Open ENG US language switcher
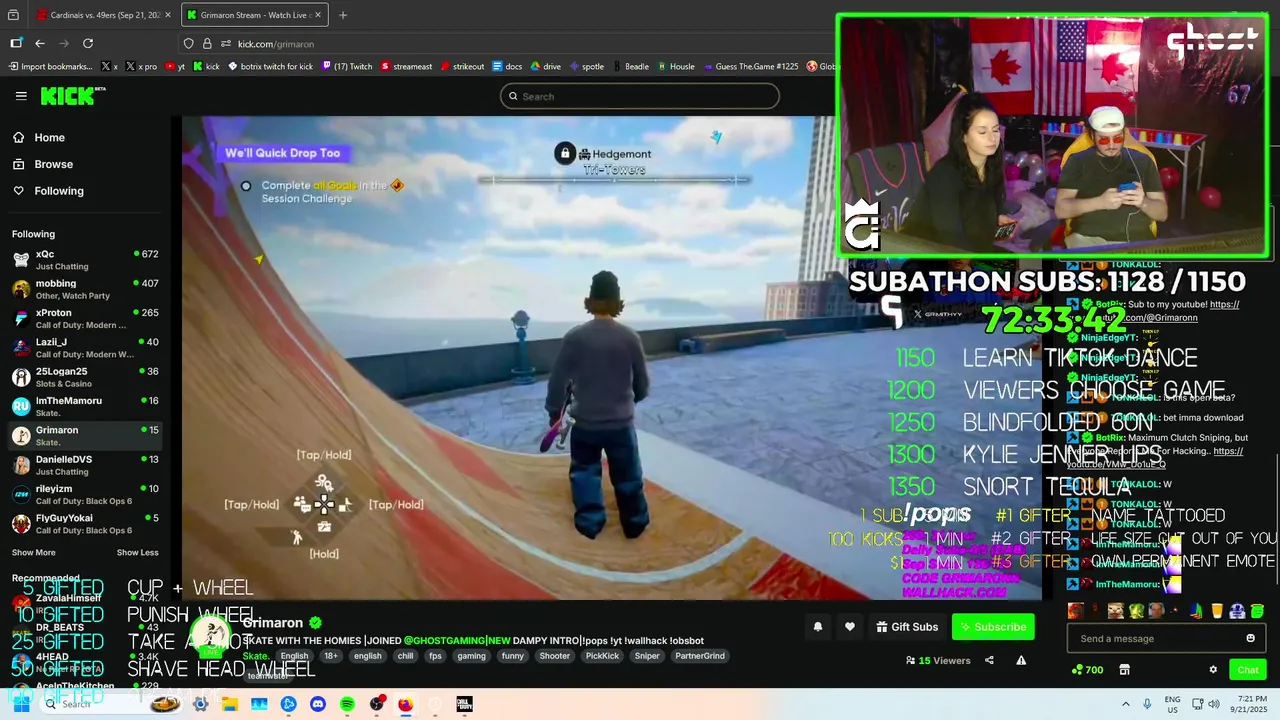Screen dimensions: 1280x720 (x=1173, y=704)
